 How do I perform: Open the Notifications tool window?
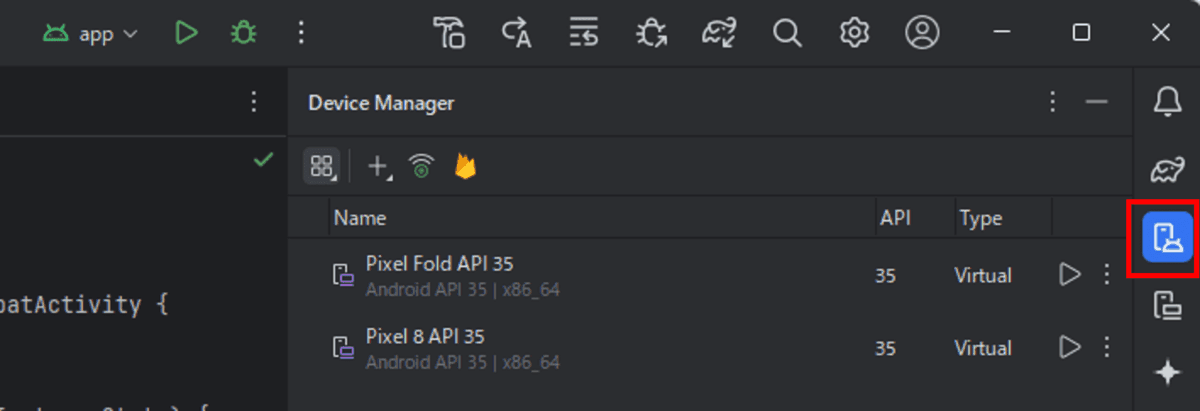point(1167,101)
